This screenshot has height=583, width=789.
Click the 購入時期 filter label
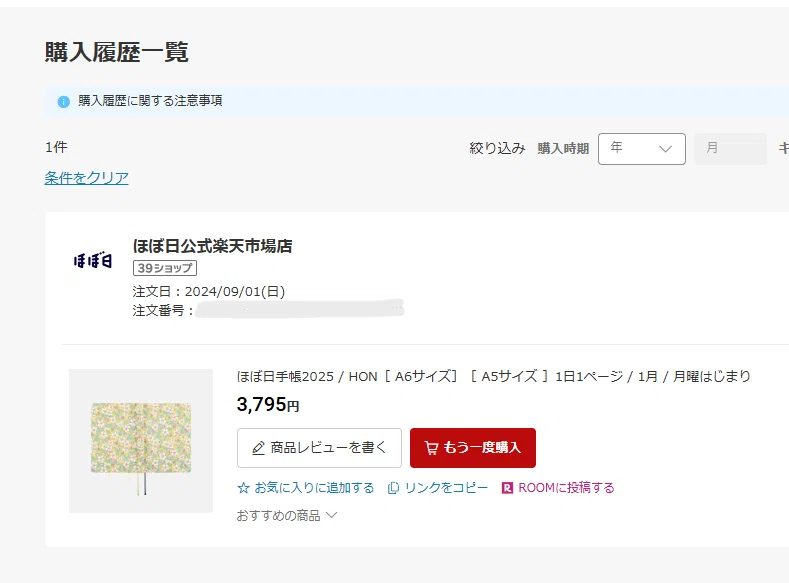[x=563, y=148]
